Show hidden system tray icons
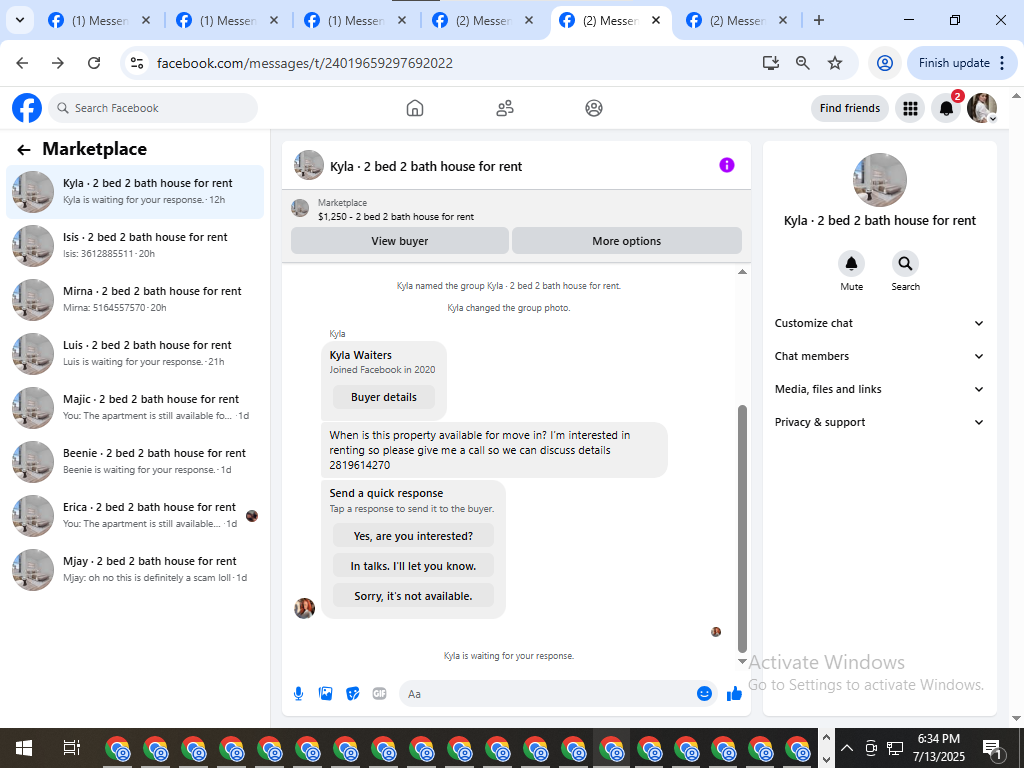 click(x=846, y=748)
